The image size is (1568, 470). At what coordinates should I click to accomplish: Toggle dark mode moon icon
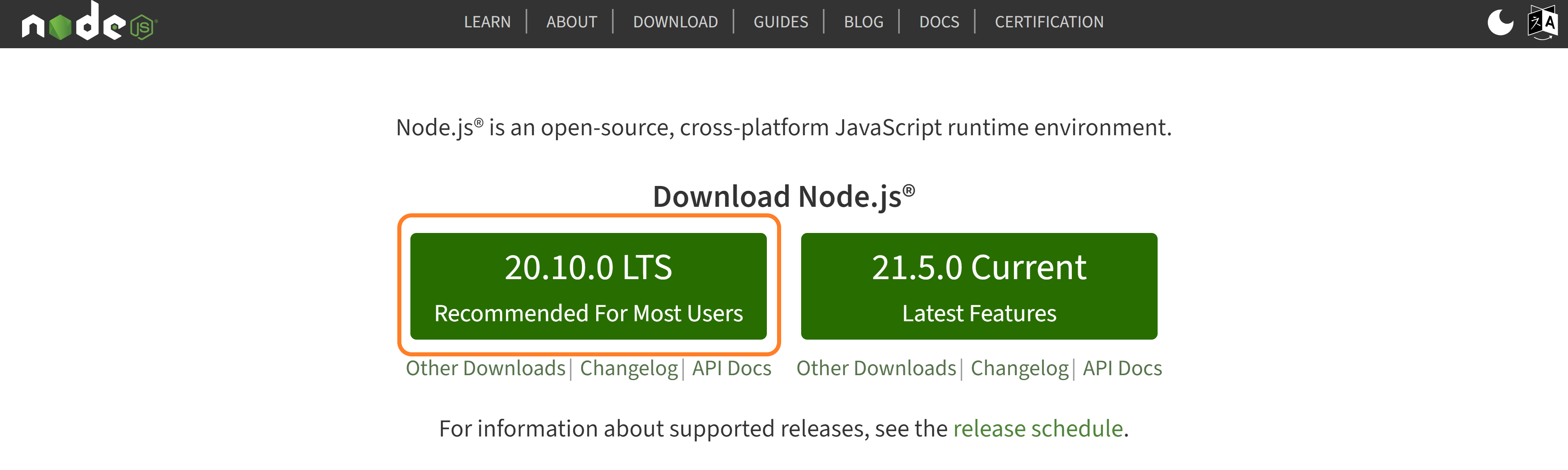click(1501, 22)
